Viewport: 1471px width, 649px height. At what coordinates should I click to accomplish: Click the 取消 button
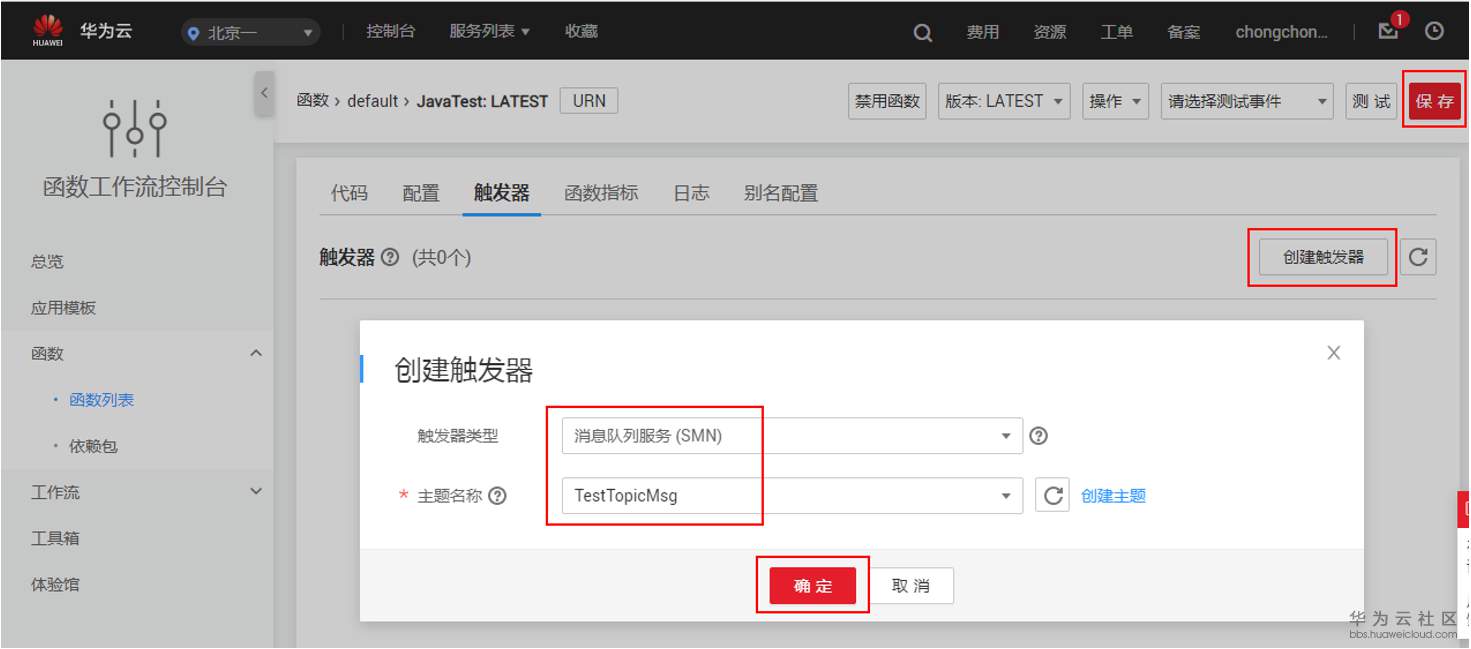point(911,586)
